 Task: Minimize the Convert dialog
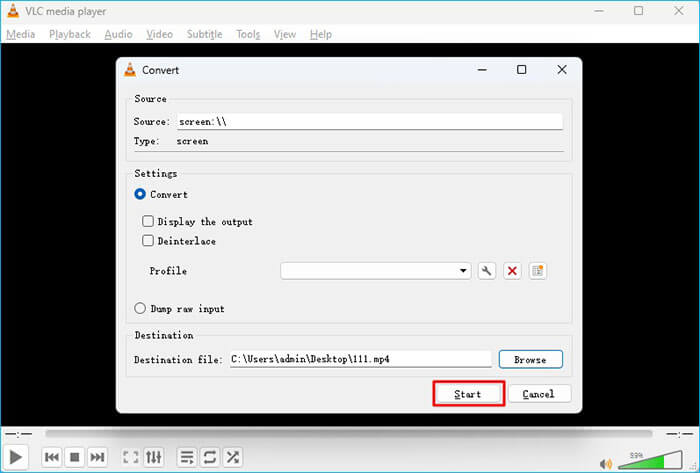pos(482,70)
